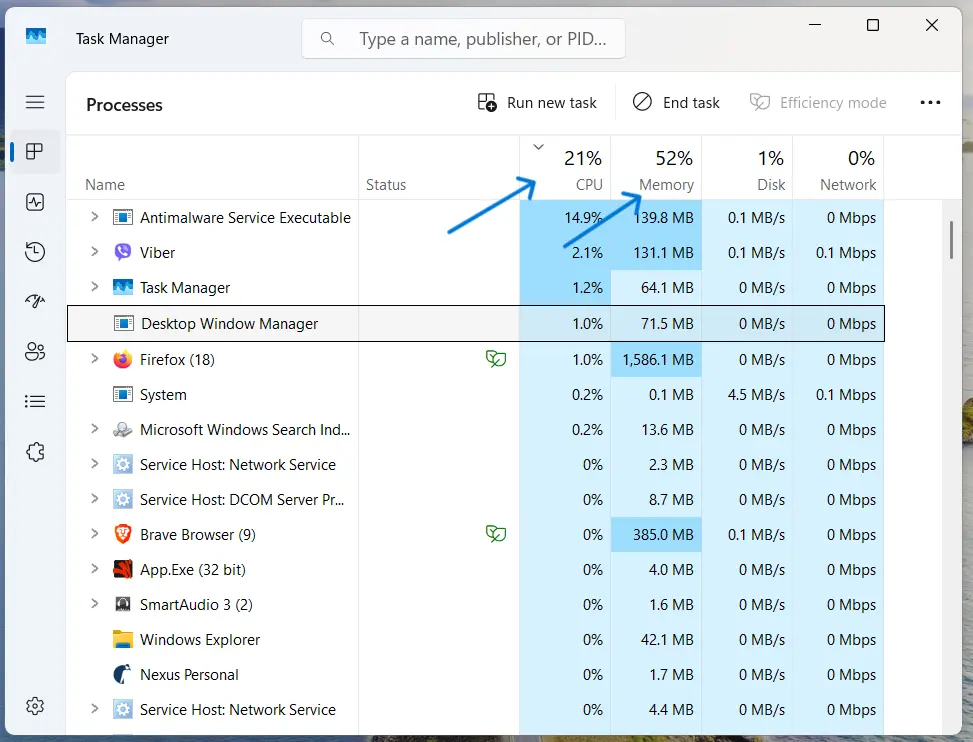Open the Performance sidebar icon
The image size is (973, 742).
pos(35,202)
